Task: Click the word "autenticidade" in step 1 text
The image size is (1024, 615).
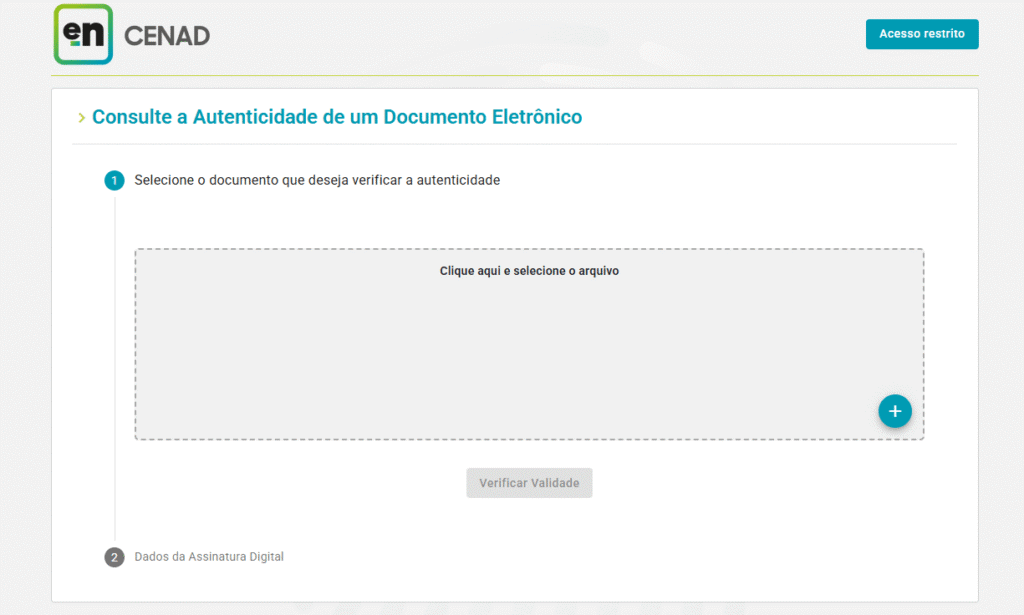Action: [458, 181]
